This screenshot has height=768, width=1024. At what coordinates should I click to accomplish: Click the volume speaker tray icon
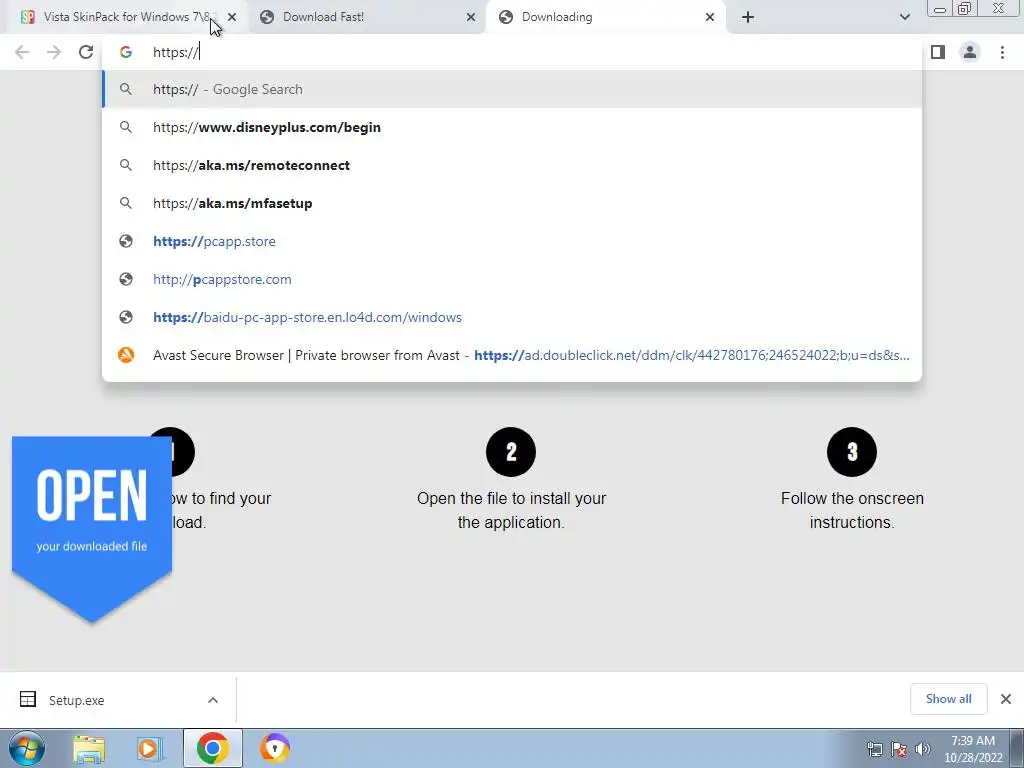coord(923,749)
